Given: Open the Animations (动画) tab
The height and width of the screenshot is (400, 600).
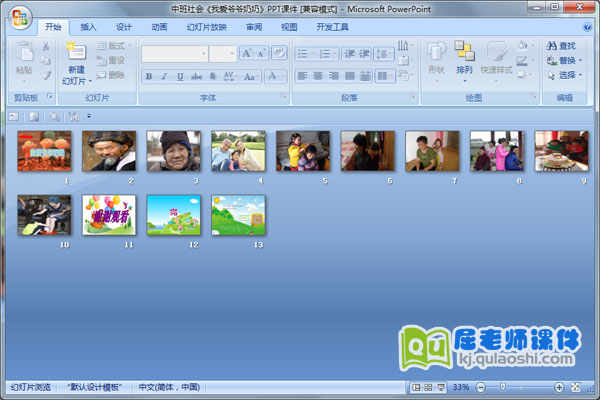Looking at the screenshot, I should coord(159,27).
